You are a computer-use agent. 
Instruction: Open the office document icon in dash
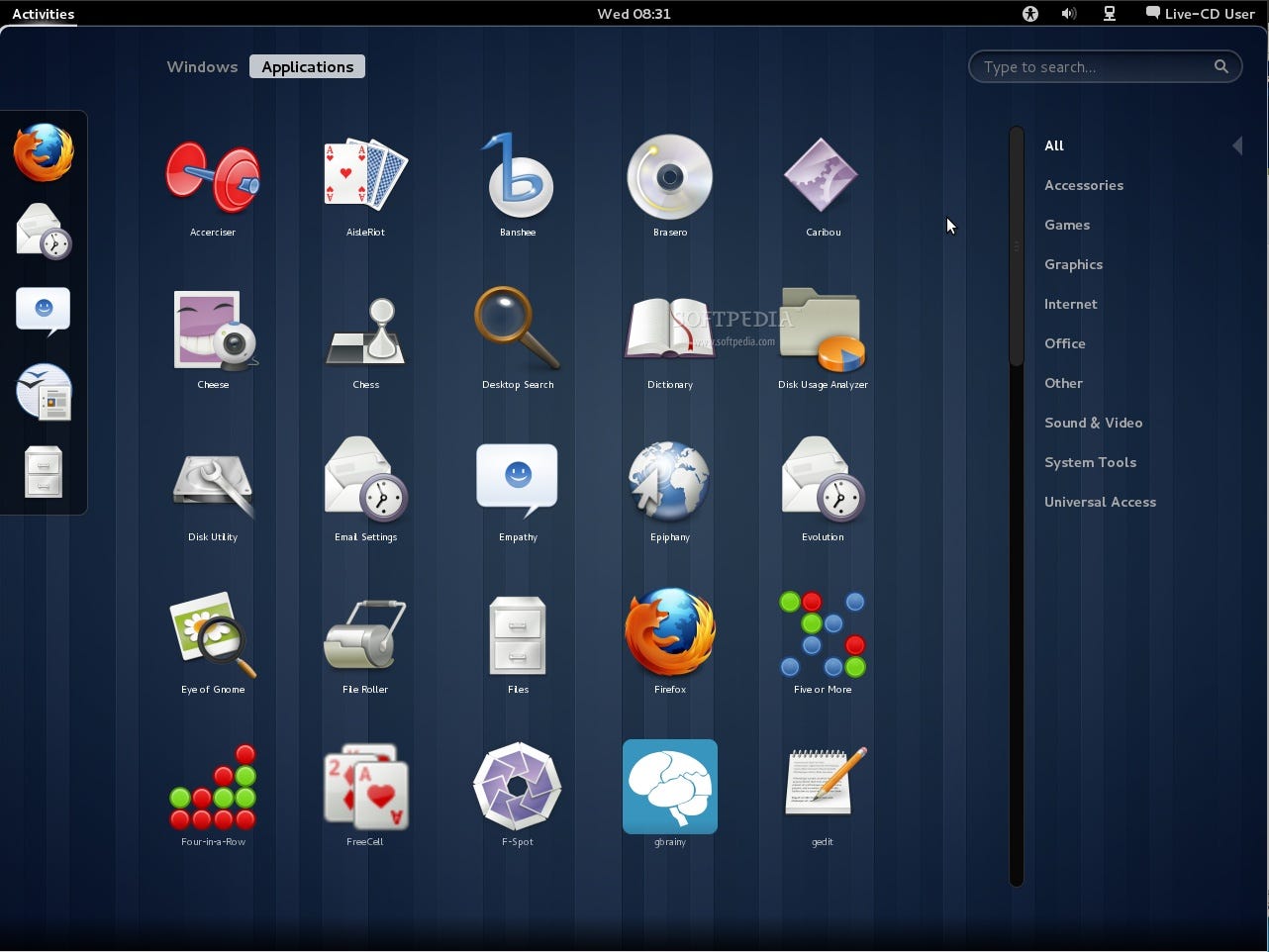coord(44,392)
